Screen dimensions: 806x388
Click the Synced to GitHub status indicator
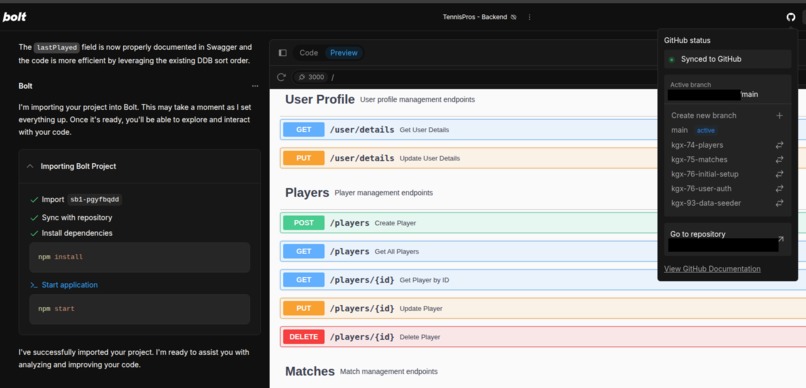pyautogui.click(x=727, y=59)
